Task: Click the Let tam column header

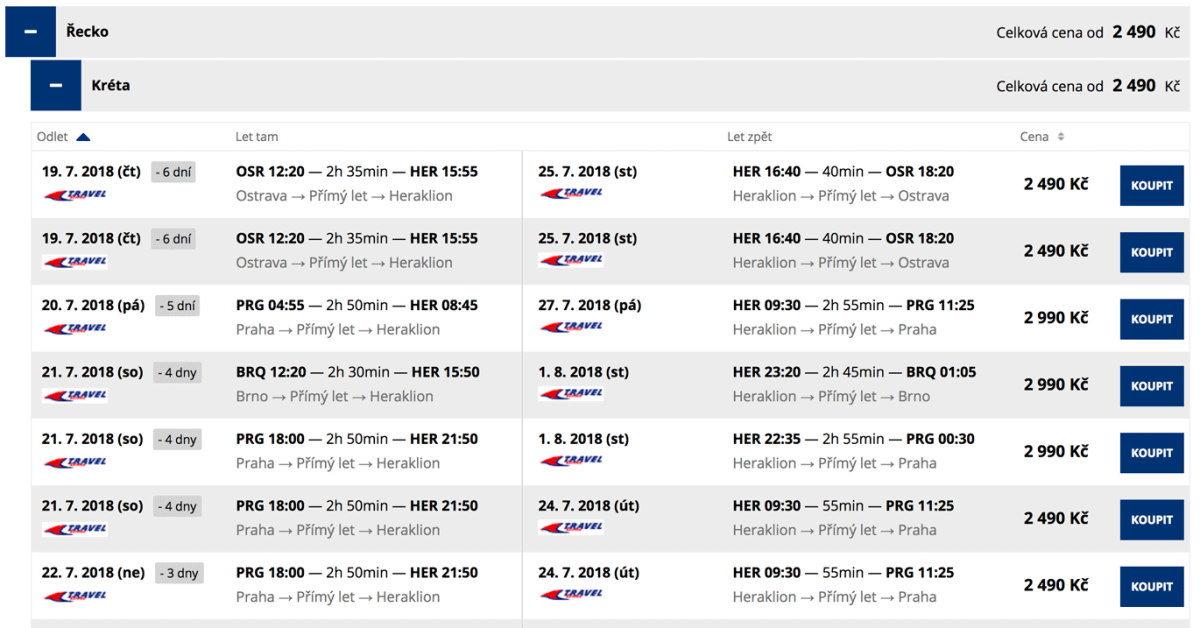Action: [x=257, y=137]
